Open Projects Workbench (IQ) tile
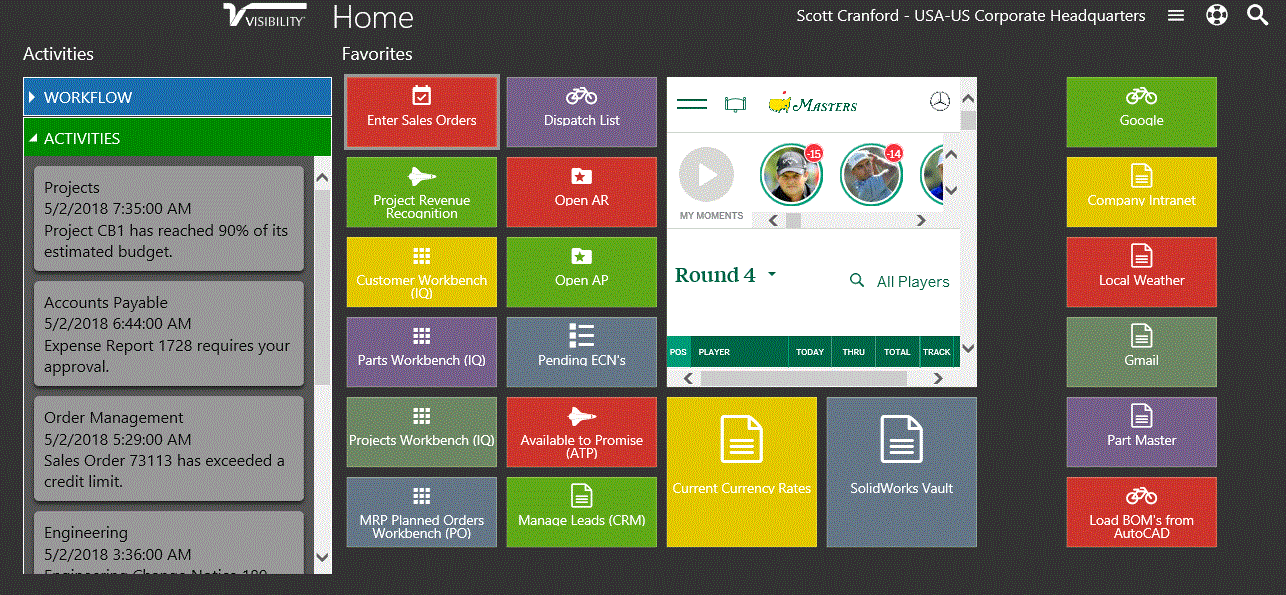Image resolution: width=1286 pixels, height=595 pixels. pyautogui.click(x=422, y=432)
